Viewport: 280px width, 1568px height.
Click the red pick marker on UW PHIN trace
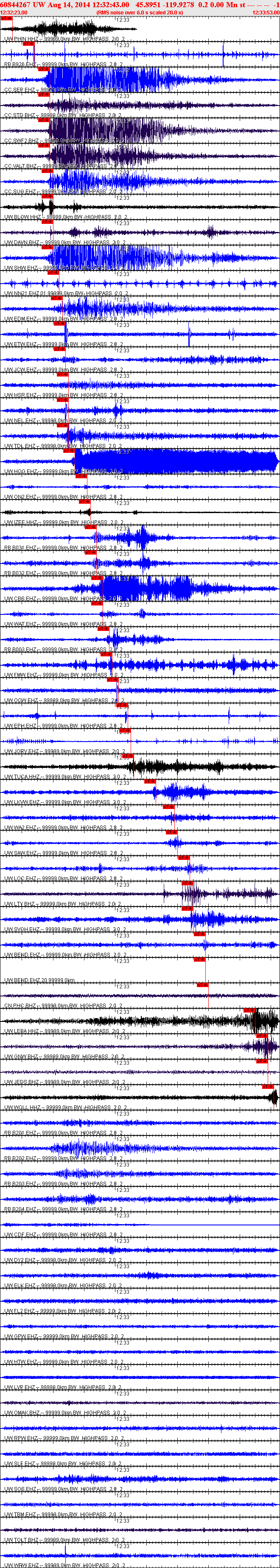point(6,18)
